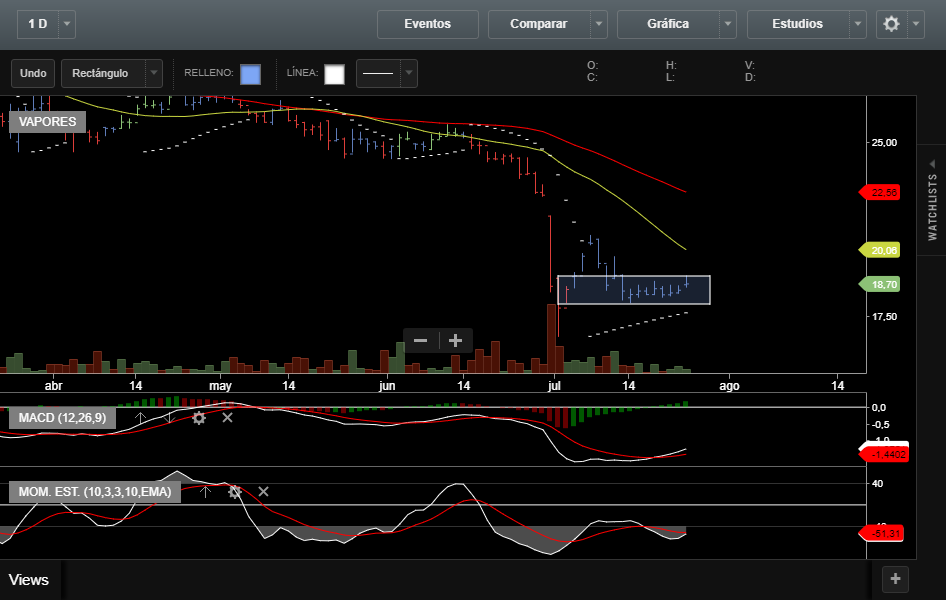
Task: Pick the blue Relleno fill color swatch
Action: pyautogui.click(x=250, y=74)
